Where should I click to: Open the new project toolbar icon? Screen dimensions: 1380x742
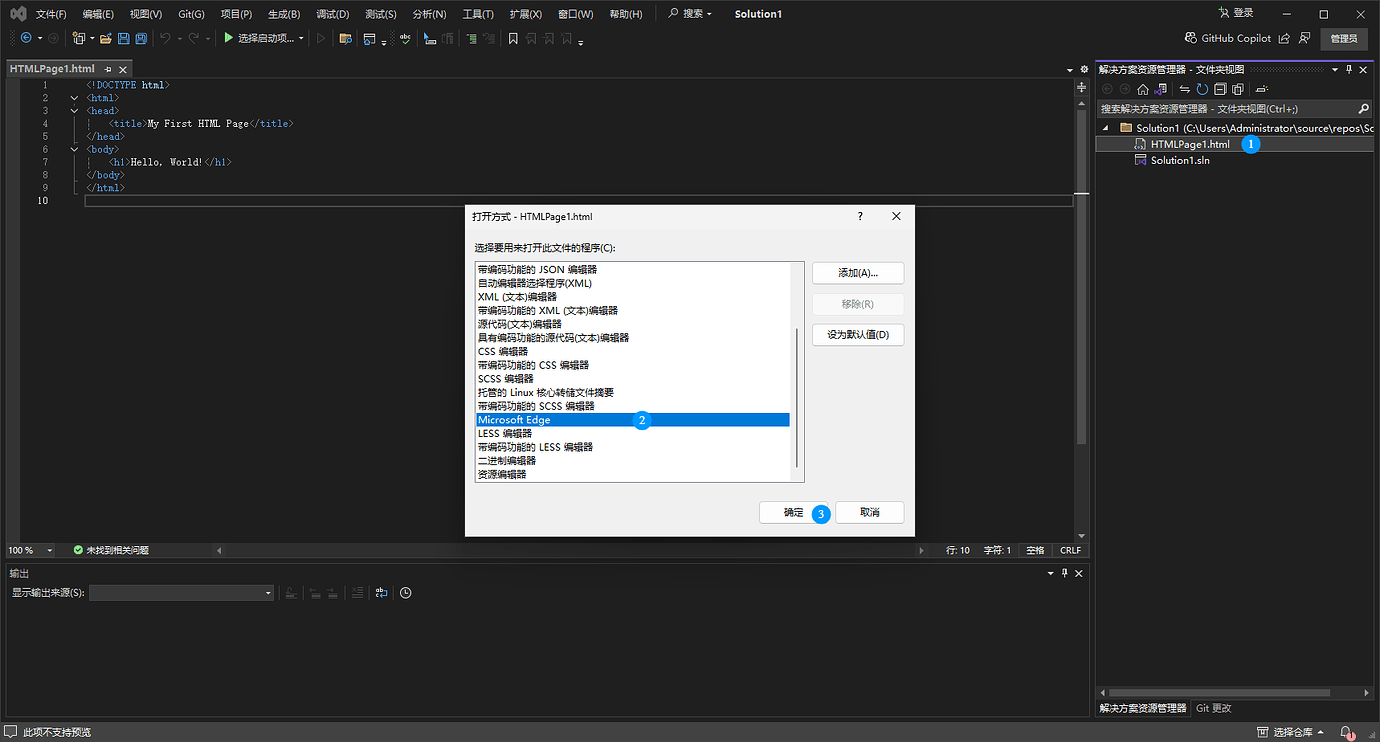78,38
